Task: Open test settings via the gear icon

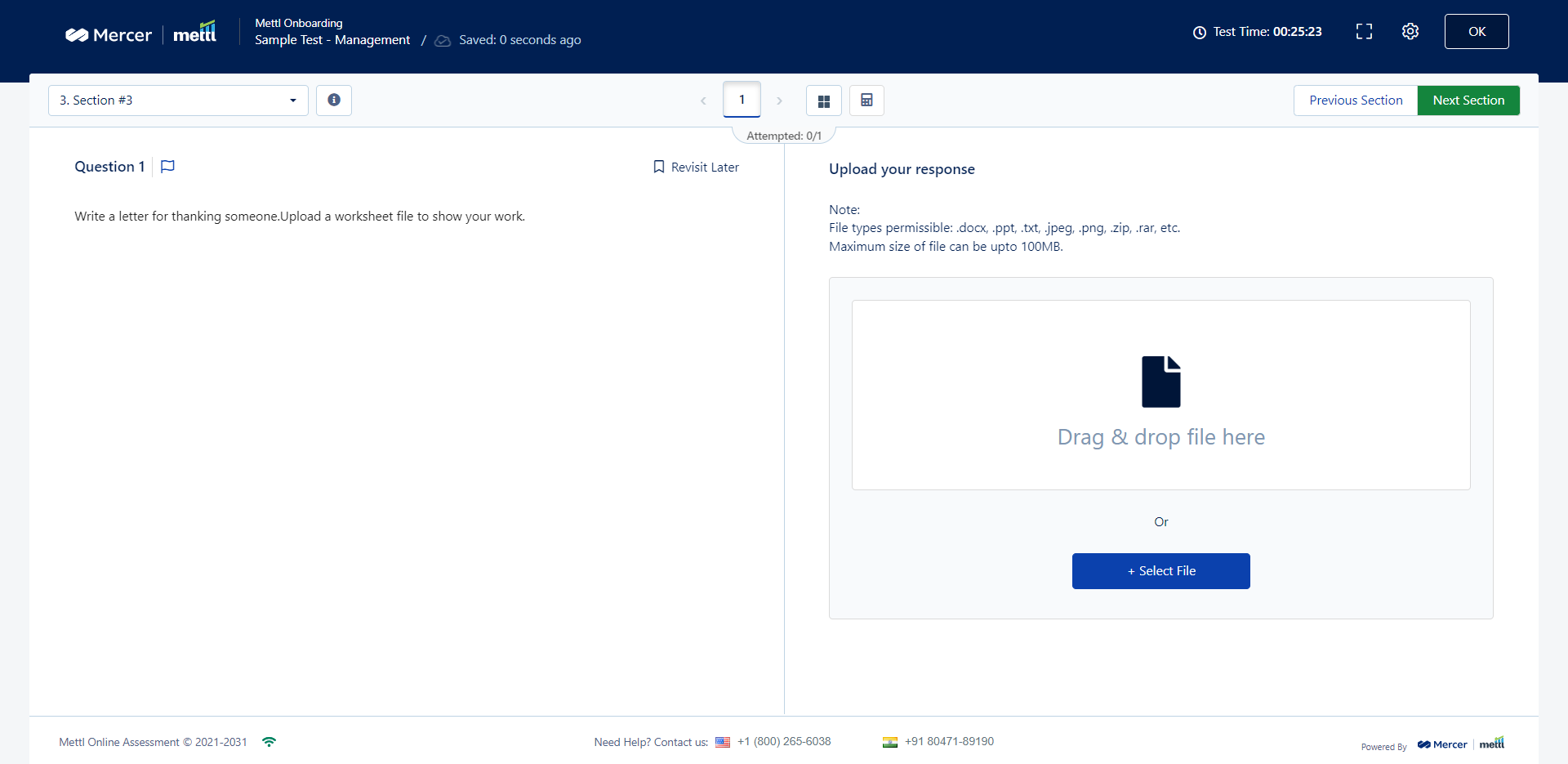Action: 1410,31
